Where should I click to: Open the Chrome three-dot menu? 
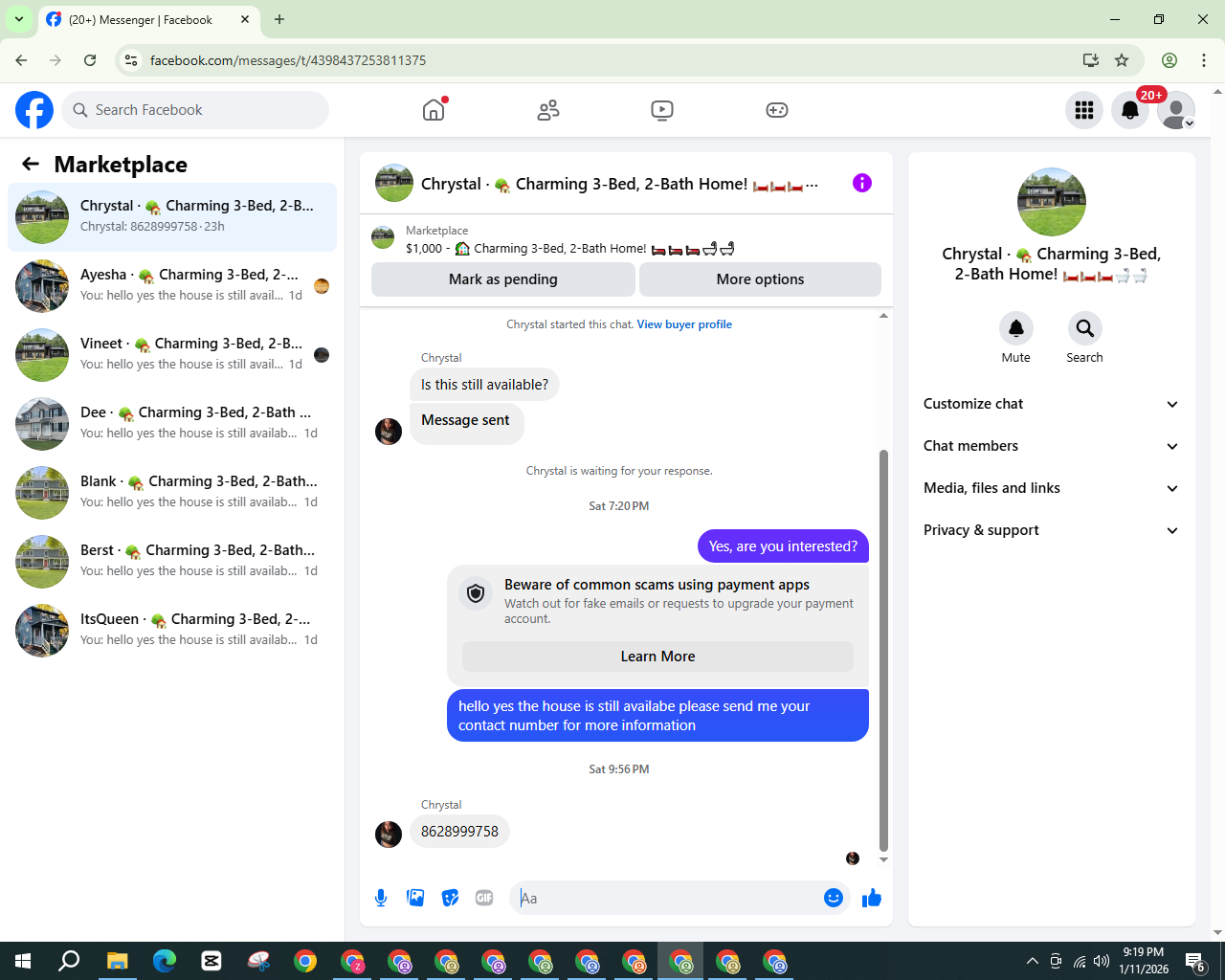pyautogui.click(x=1204, y=60)
